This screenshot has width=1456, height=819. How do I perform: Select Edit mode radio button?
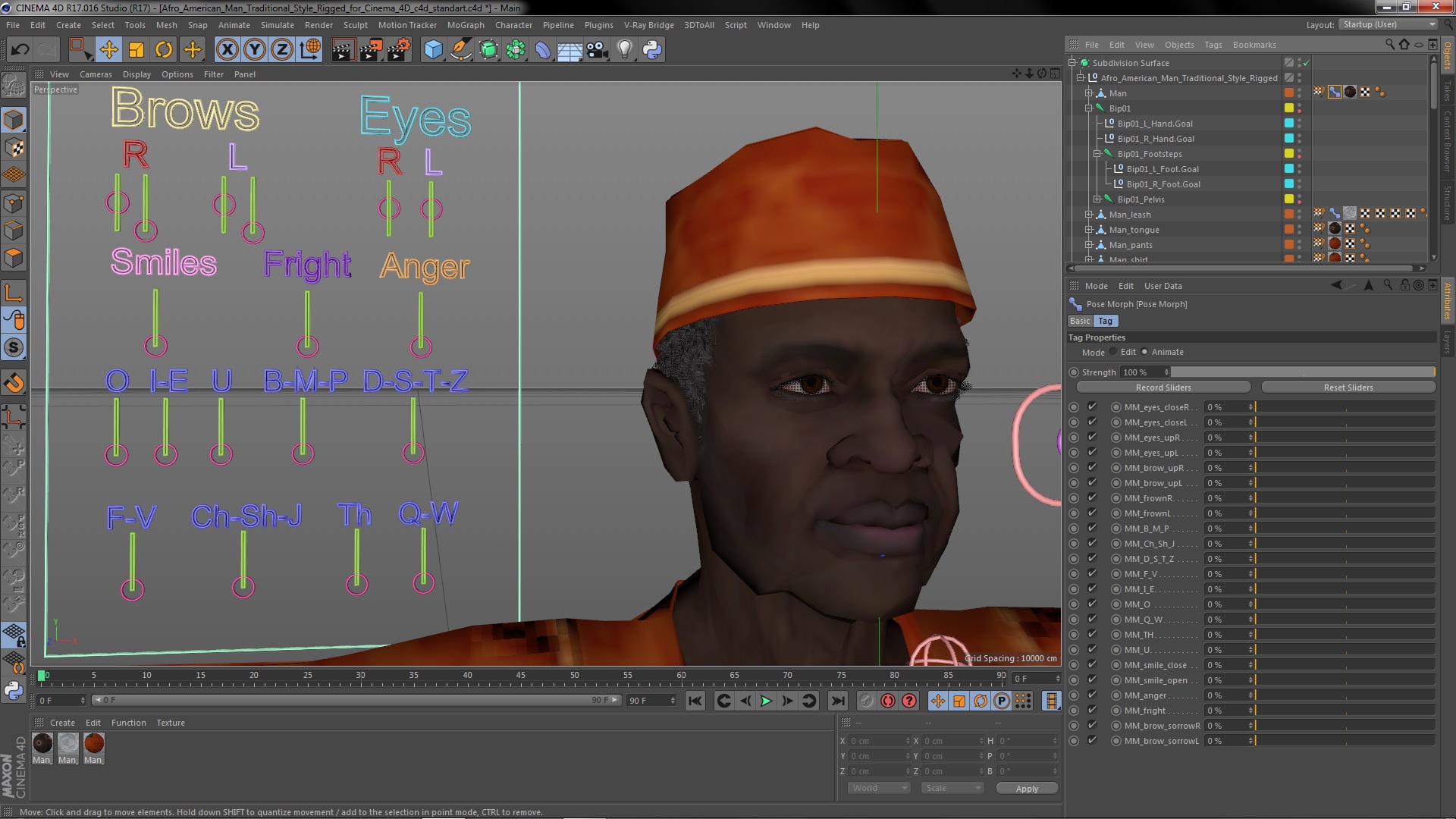click(1113, 352)
